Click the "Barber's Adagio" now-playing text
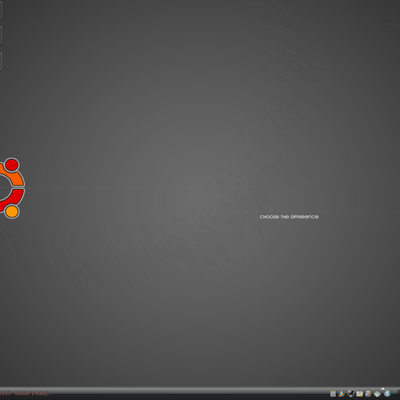The width and height of the screenshot is (400, 400). click(x=33, y=394)
